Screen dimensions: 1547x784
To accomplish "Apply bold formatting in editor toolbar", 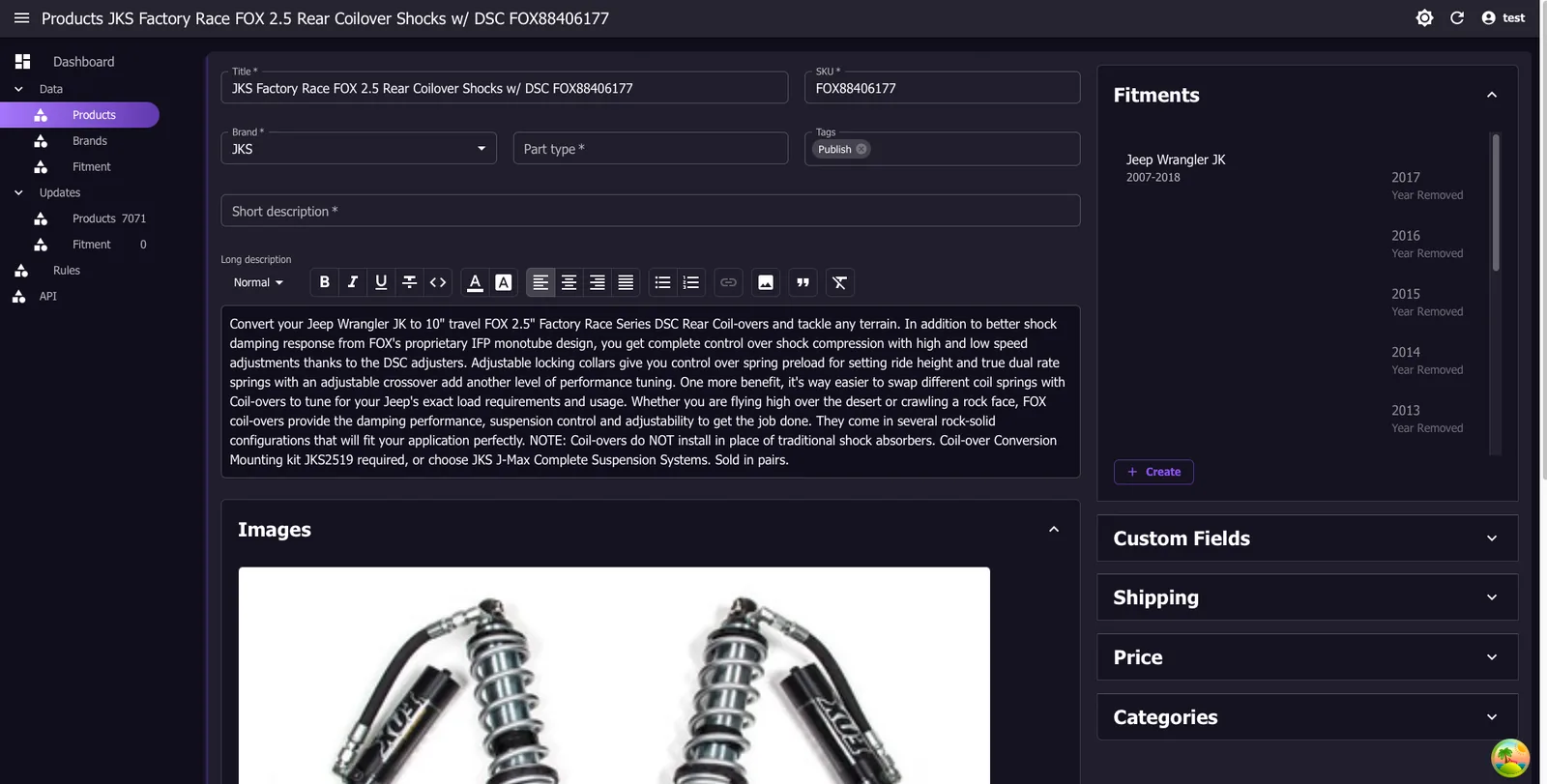I will click(x=325, y=282).
